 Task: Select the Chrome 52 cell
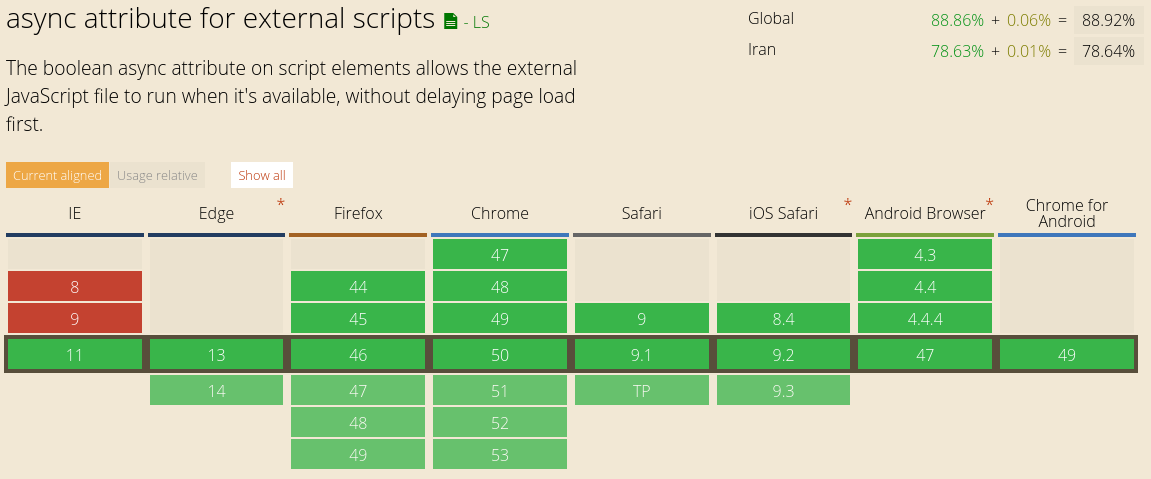pos(500,423)
